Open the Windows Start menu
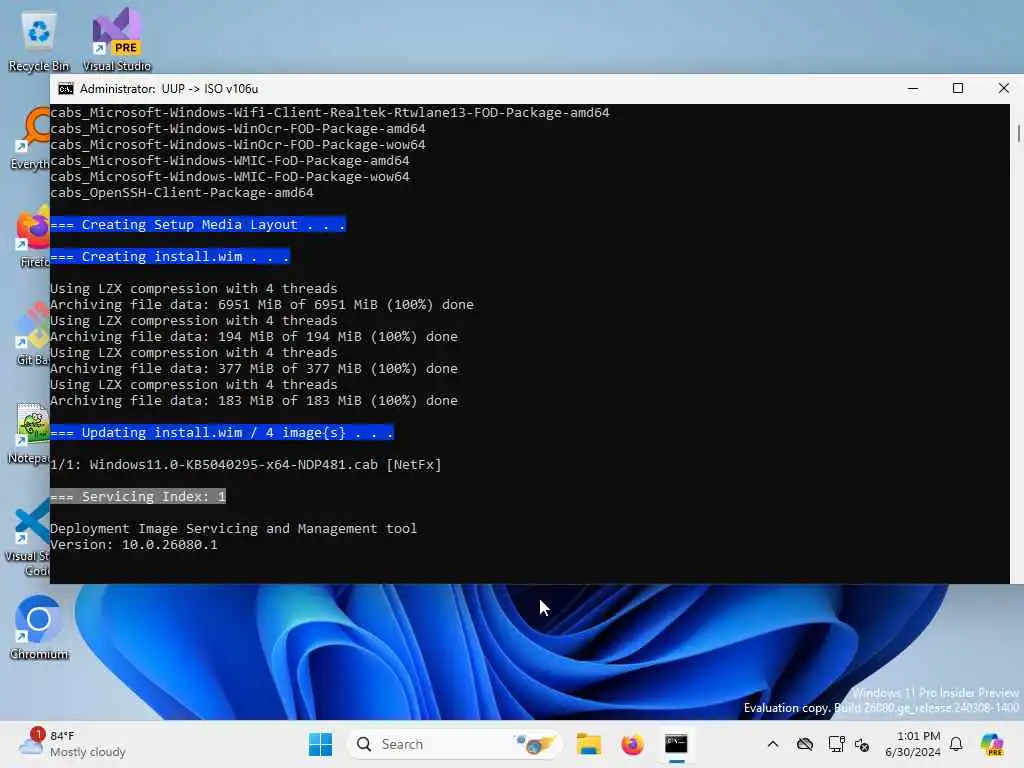Image resolution: width=1024 pixels, height=768 pixels. click(320, 744)
